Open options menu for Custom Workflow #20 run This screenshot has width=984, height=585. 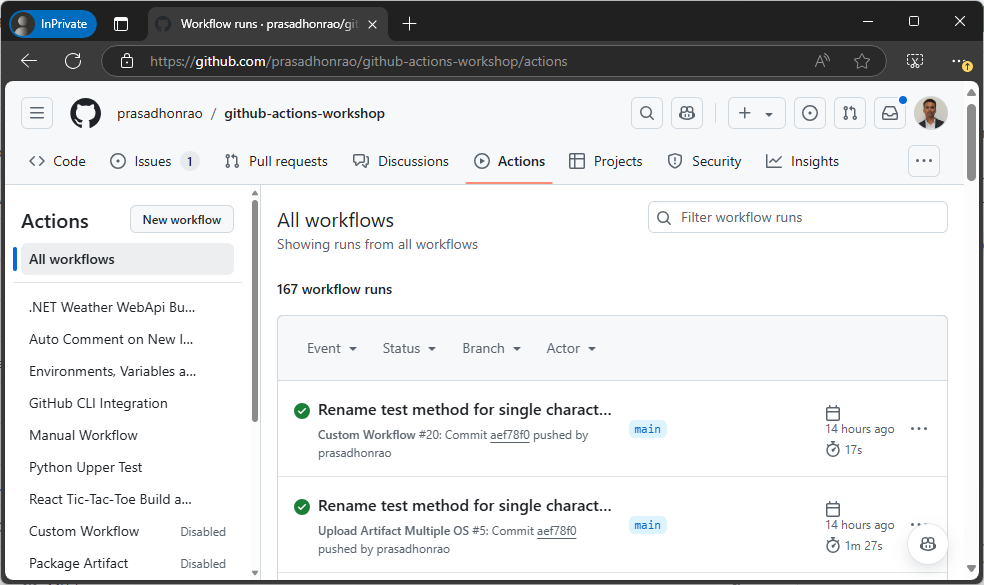point(919,429)
